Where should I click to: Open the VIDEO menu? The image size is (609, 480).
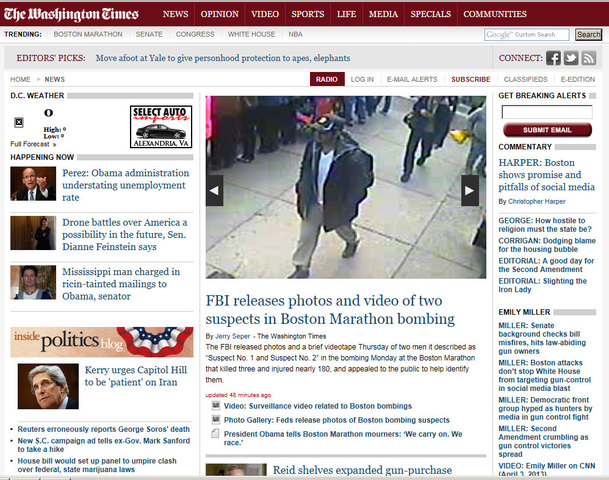point(265,14)
